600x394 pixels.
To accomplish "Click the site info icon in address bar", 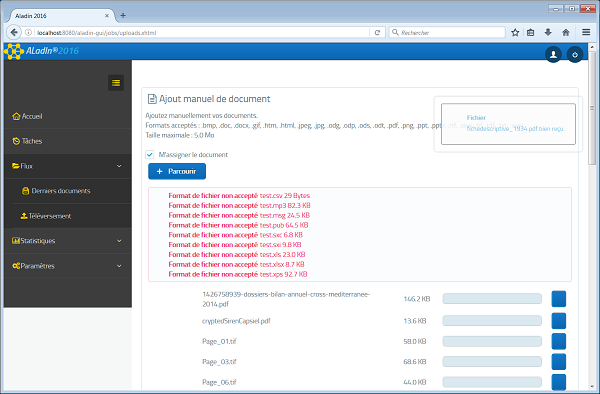I will pyautogui.click(x=28, y=33).
